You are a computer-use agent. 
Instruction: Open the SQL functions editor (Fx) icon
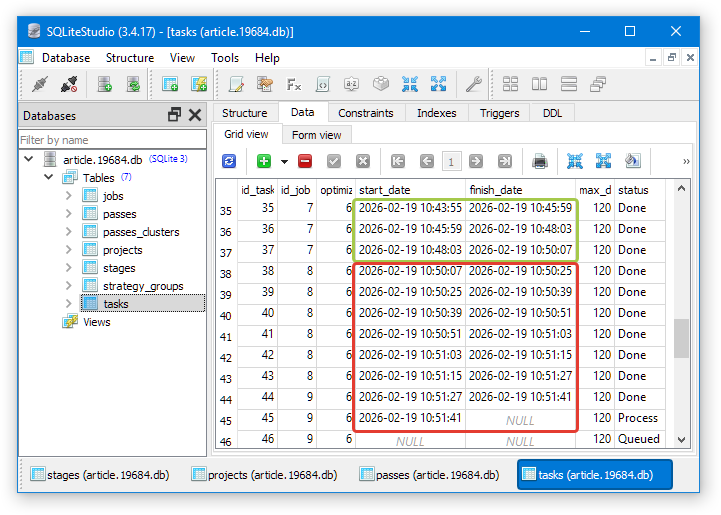click(294, 85)
